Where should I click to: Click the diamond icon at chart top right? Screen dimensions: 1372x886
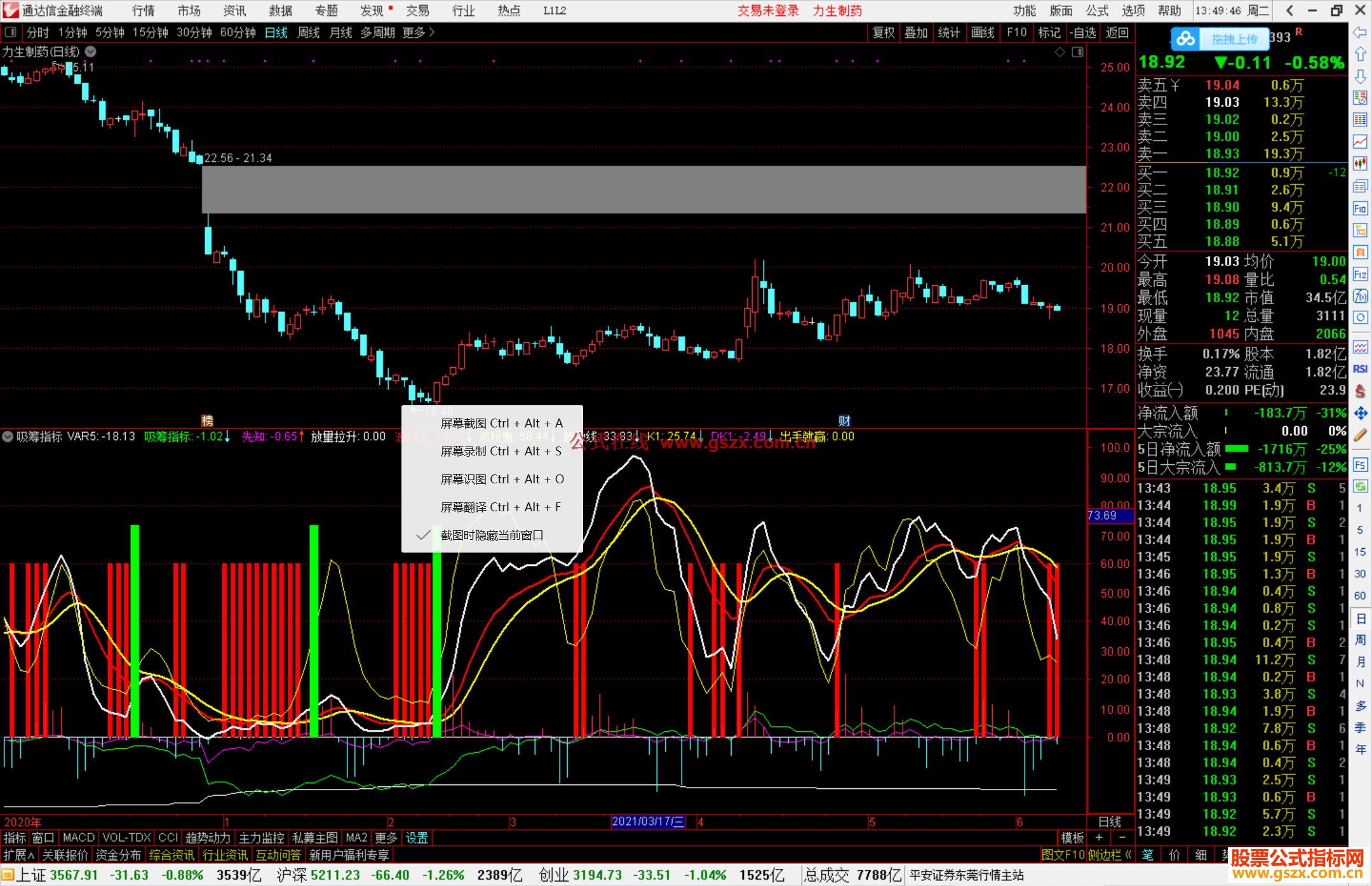(x=1059, y=52)
